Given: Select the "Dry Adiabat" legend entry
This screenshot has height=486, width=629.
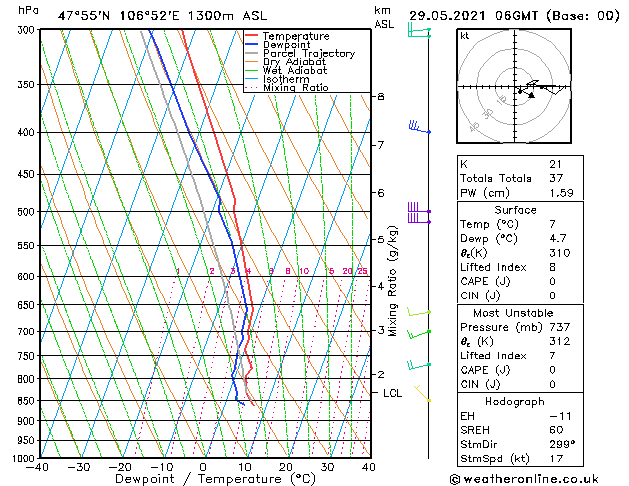Looking at the screenshot, I should (x=294, y=62).
